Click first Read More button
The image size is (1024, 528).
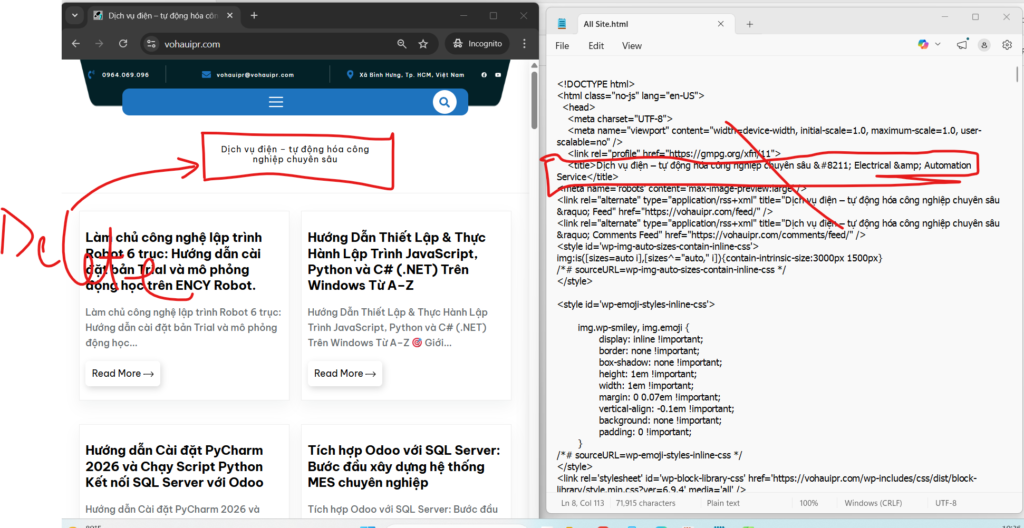coord(123,373)
